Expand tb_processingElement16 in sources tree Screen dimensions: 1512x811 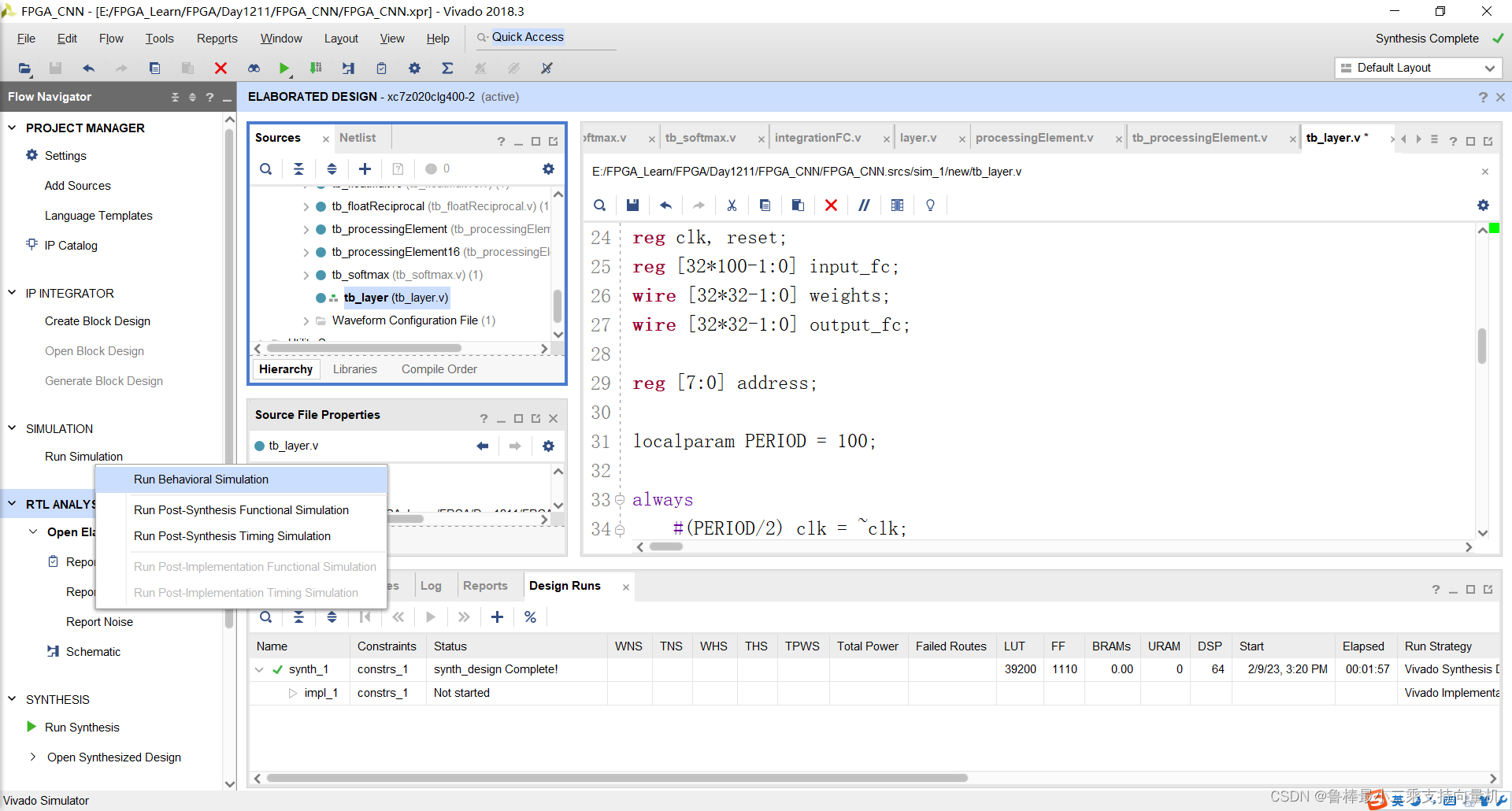[306, 252]
